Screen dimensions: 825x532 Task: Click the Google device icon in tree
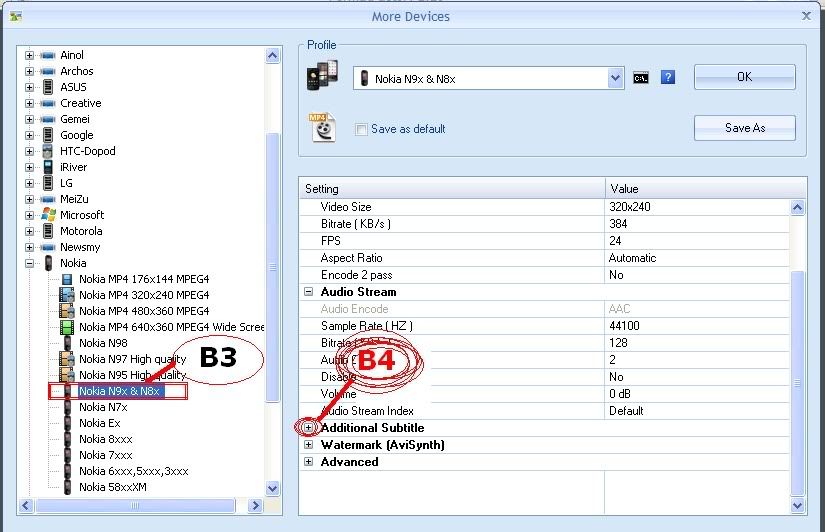48,135
